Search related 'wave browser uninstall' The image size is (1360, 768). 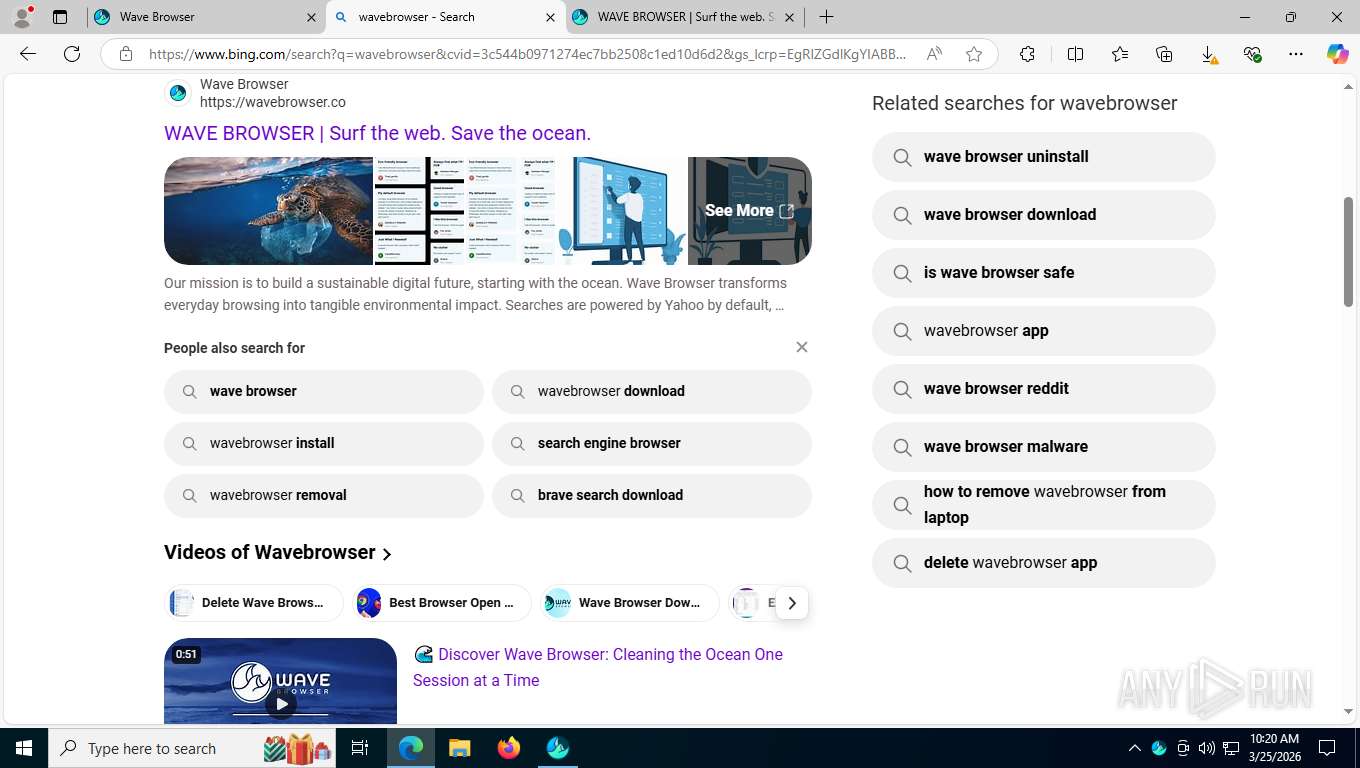pos(1044,157)
